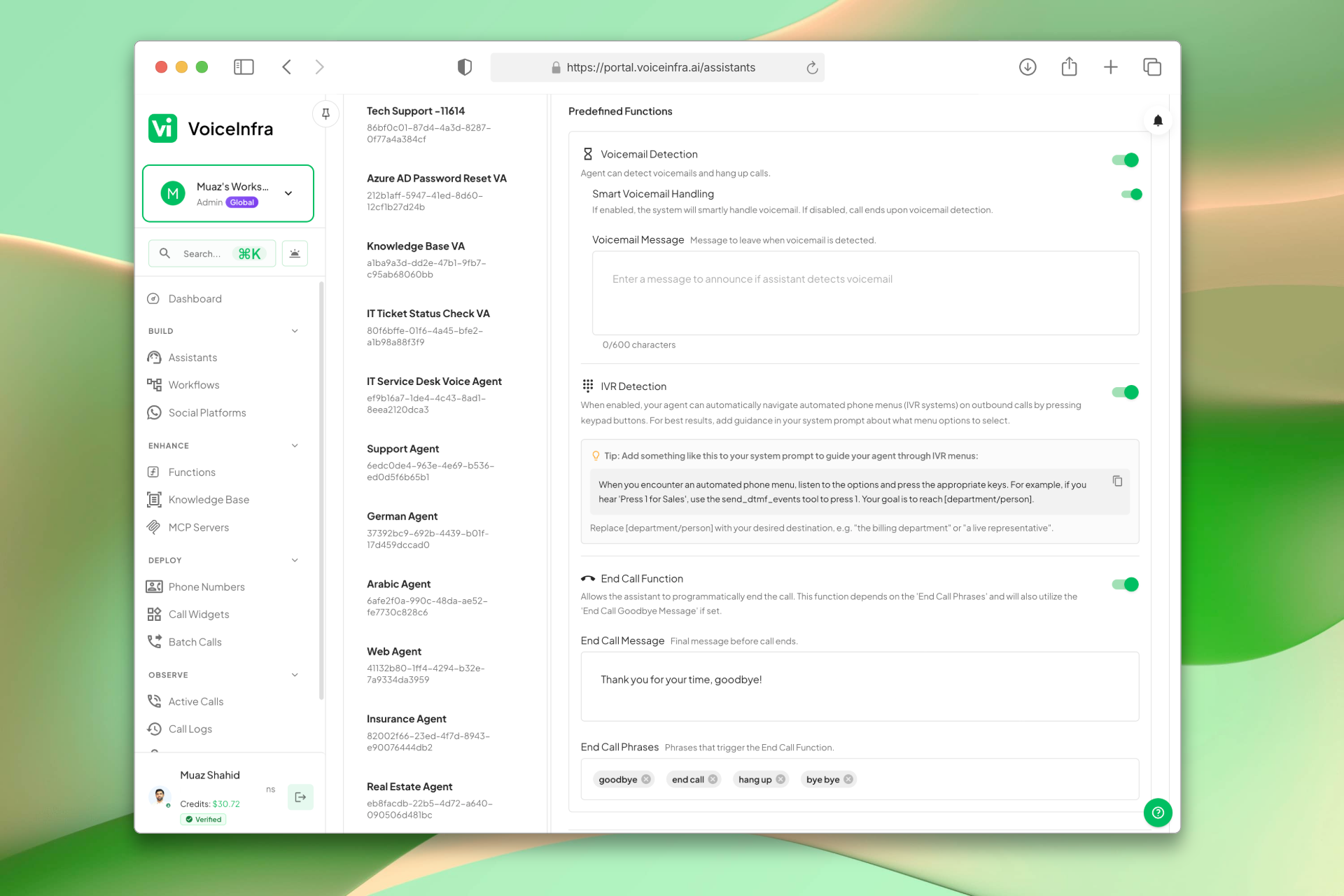Collapse the BUILD section
Viewport: 1344px width, 896px height.
click(x=295, y=331)
